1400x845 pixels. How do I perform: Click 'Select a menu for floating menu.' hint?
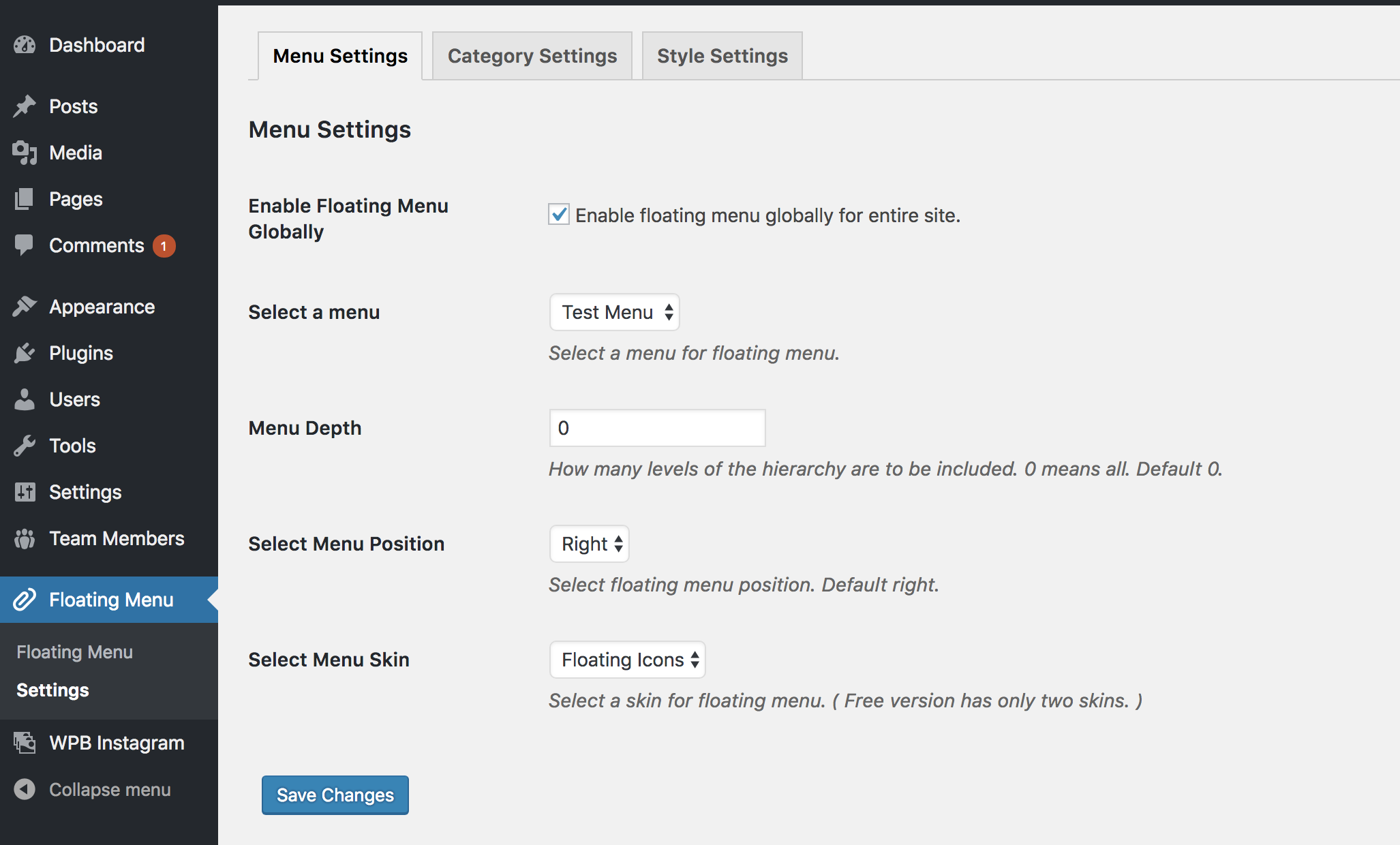[694, 353]
